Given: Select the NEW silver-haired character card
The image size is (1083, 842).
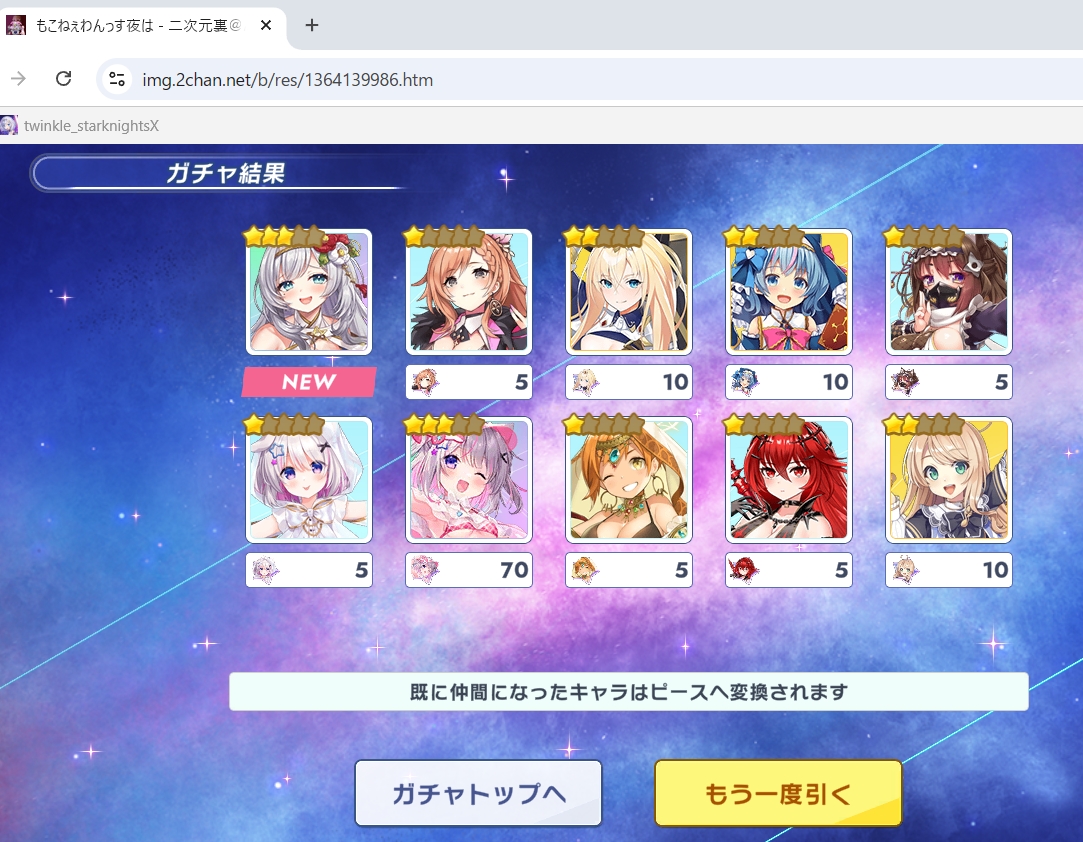Looking at the screenshot, I should (309, 291).
